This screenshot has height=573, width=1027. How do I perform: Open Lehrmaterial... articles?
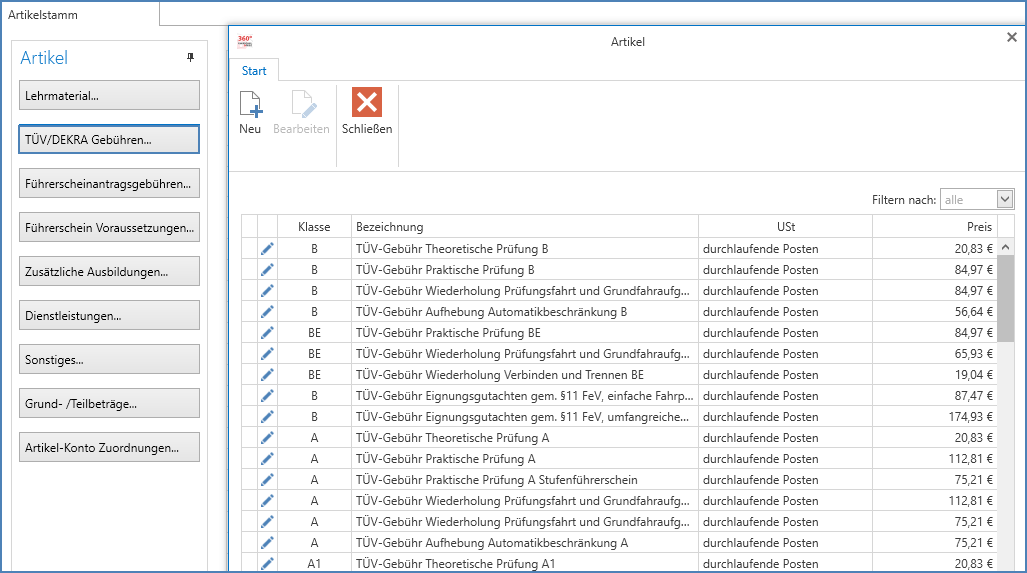click(109, 96)
